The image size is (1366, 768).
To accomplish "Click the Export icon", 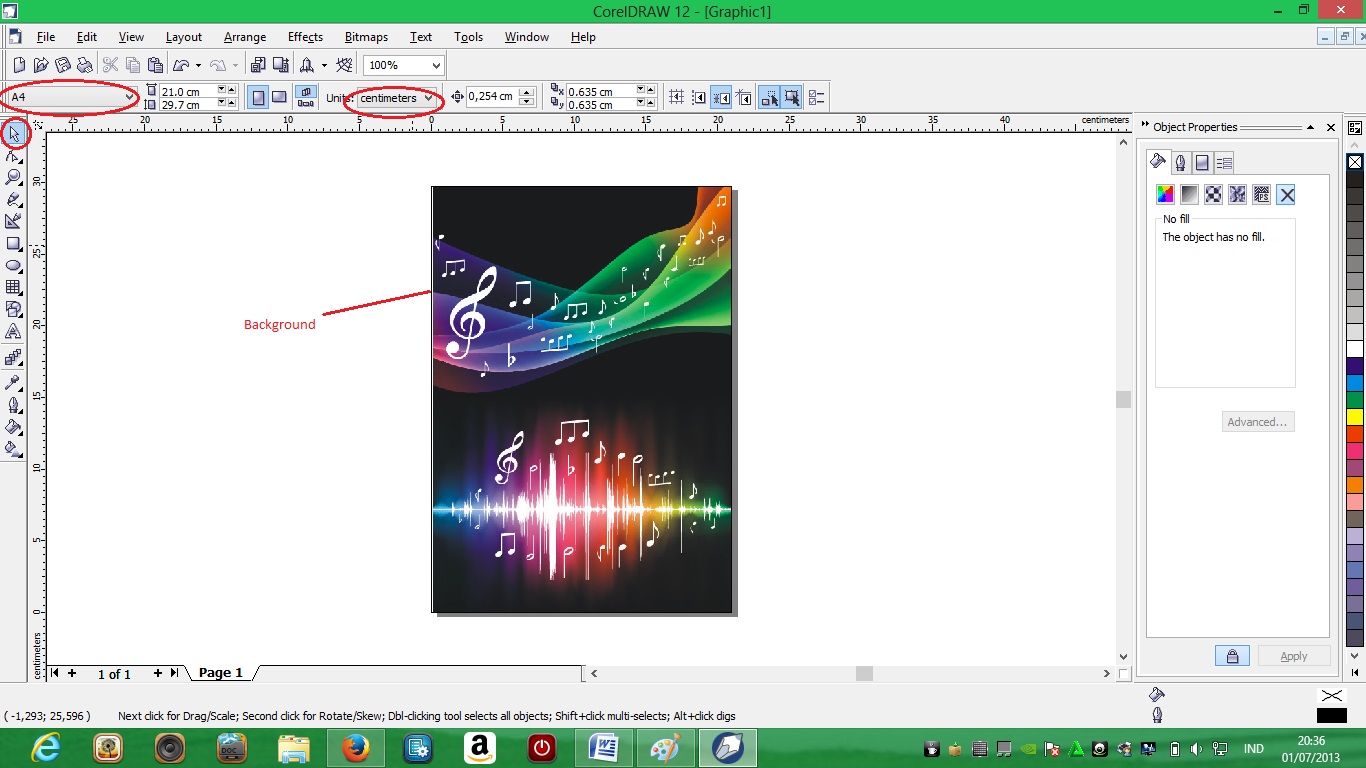I will 280,65.
